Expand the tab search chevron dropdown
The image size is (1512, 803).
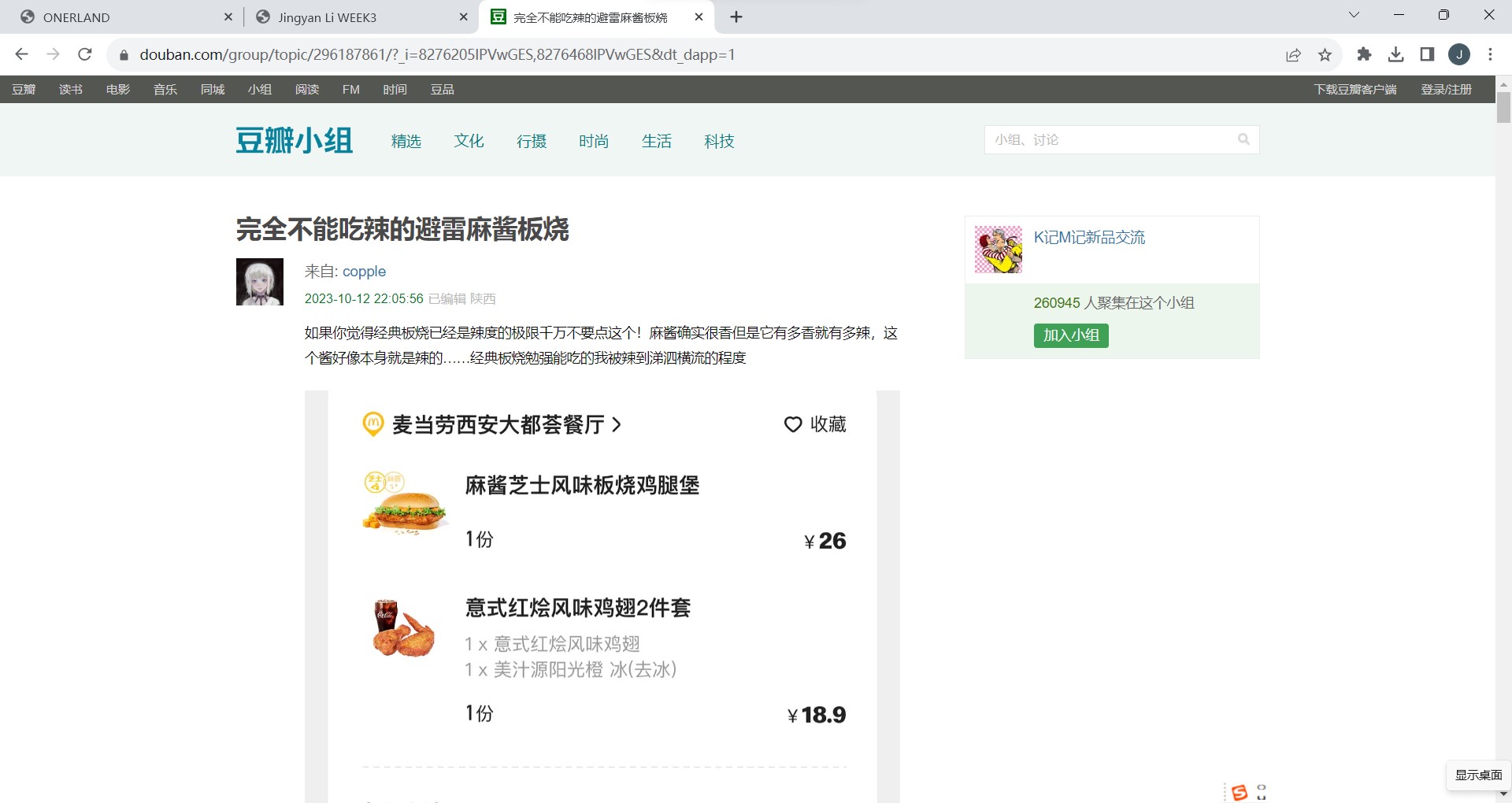(1354, 15)
